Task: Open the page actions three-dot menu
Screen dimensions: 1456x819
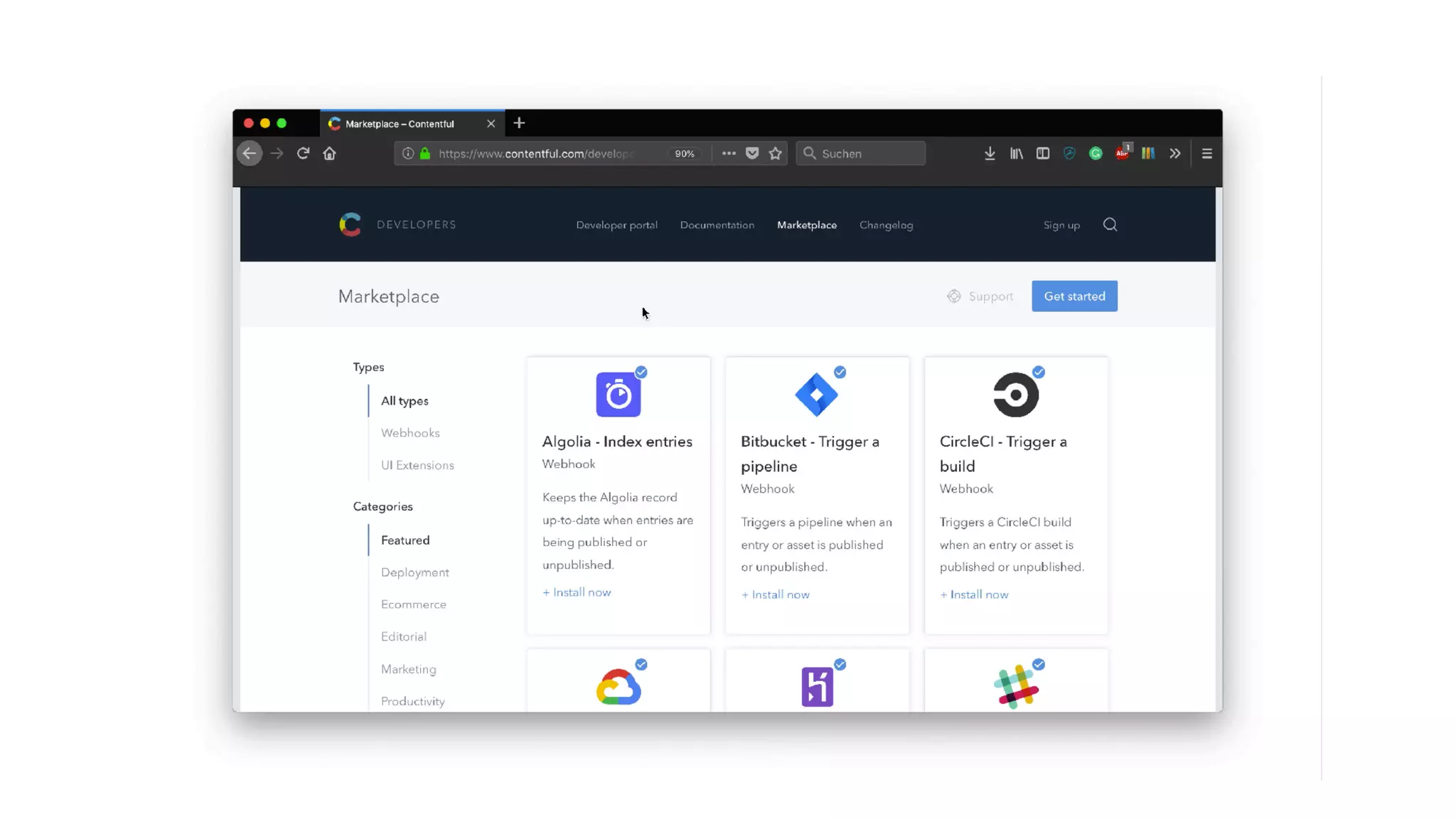Action: (728, 154)
